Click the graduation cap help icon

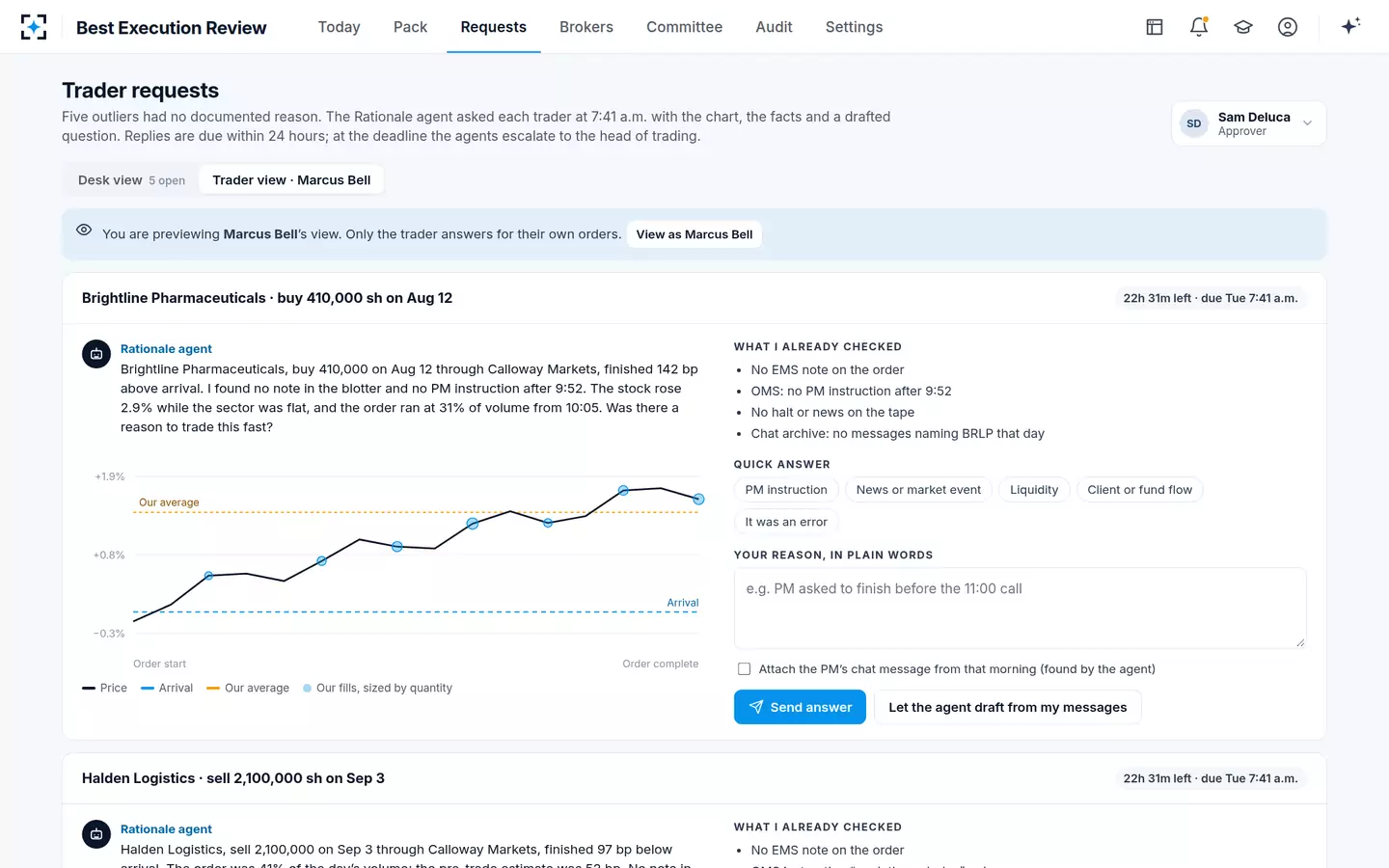(1243, 27)
